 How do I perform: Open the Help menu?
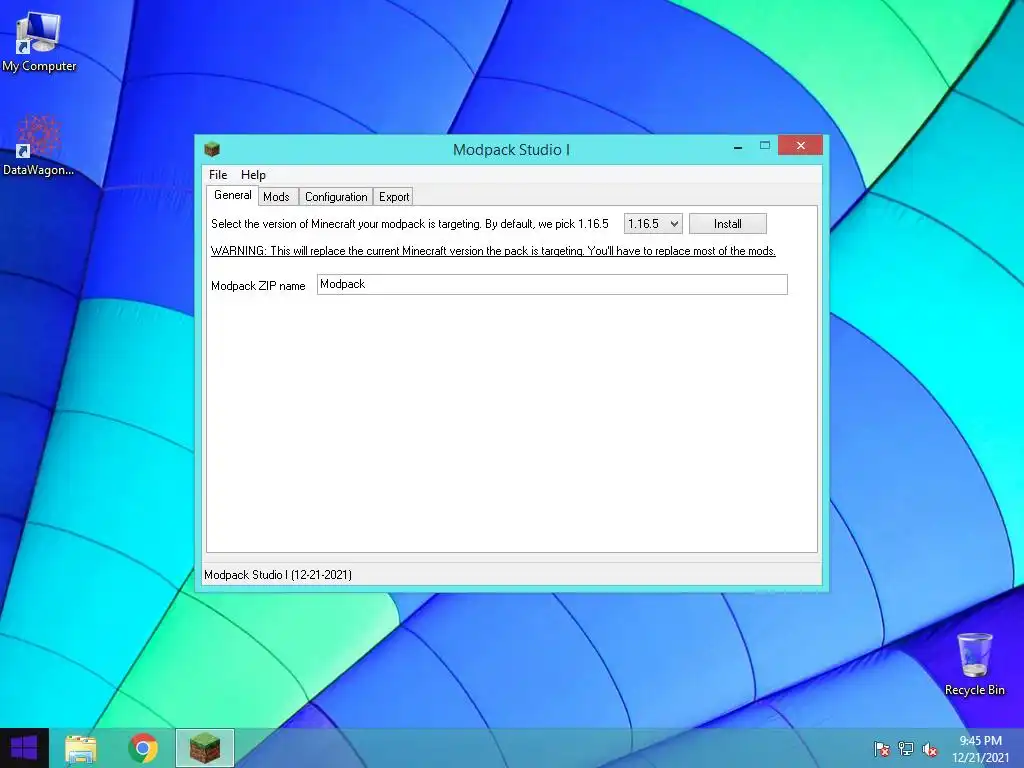[x=253, y=175]
